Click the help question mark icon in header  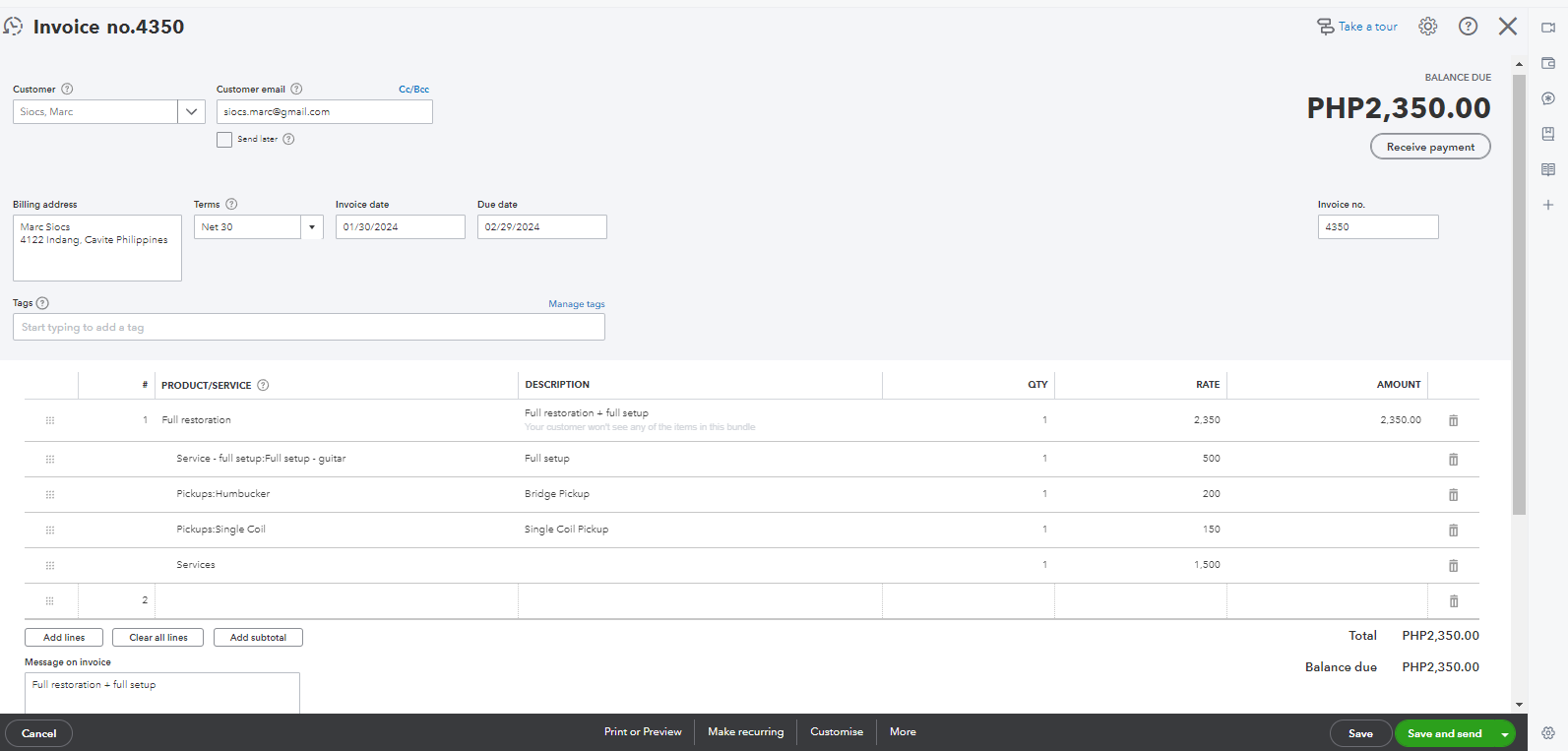[x=1468, y=27]
